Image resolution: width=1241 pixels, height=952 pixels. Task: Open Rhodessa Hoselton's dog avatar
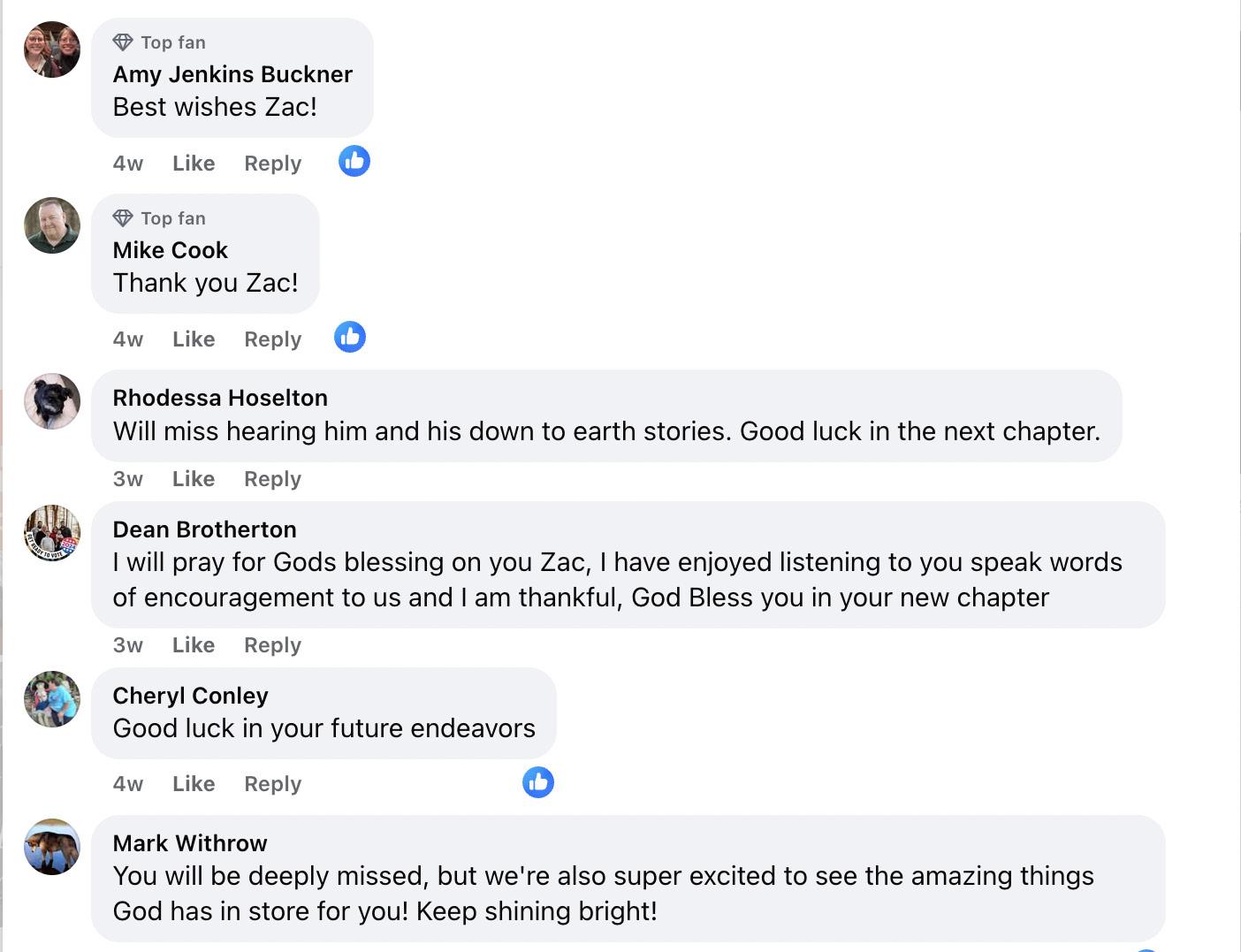[52, 401]
